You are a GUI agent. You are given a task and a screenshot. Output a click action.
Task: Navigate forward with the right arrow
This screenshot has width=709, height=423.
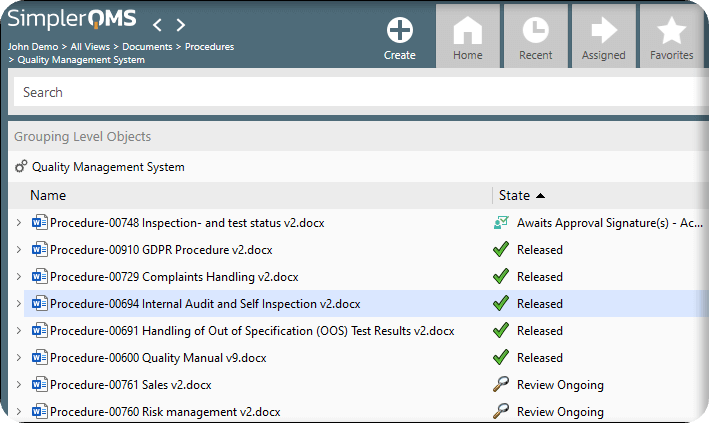point(181,24)
